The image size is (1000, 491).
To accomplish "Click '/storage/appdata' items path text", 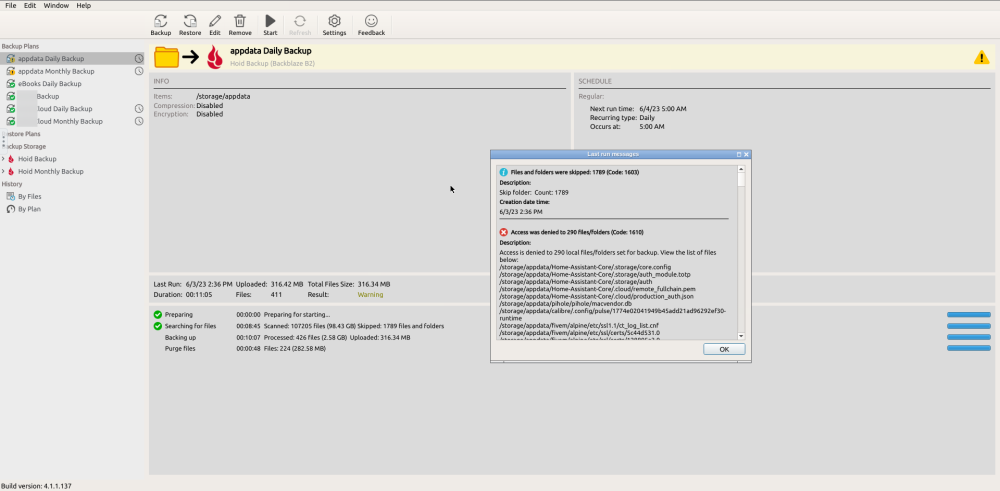I will tap(223, 96).
